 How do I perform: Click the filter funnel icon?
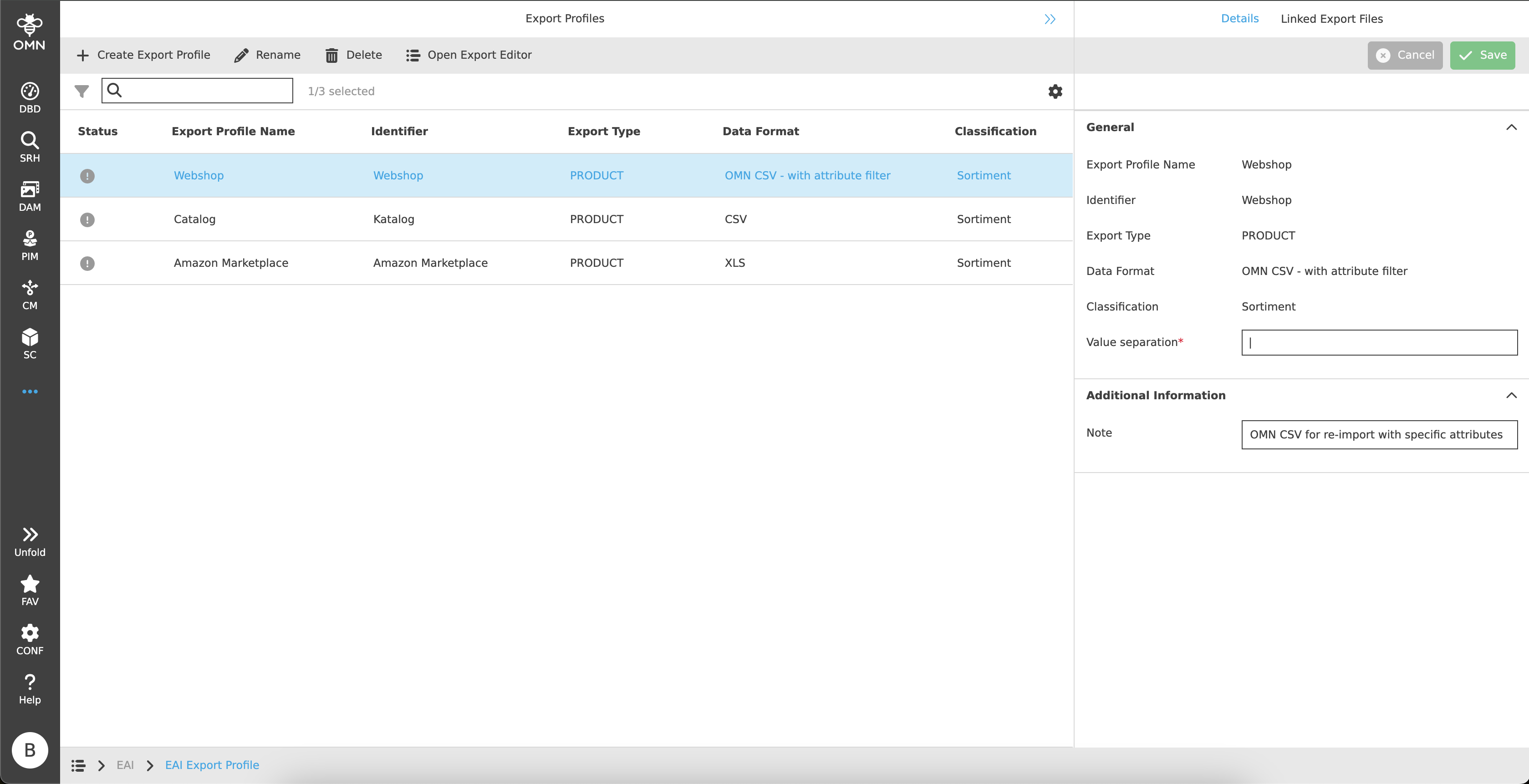[82, 91]
